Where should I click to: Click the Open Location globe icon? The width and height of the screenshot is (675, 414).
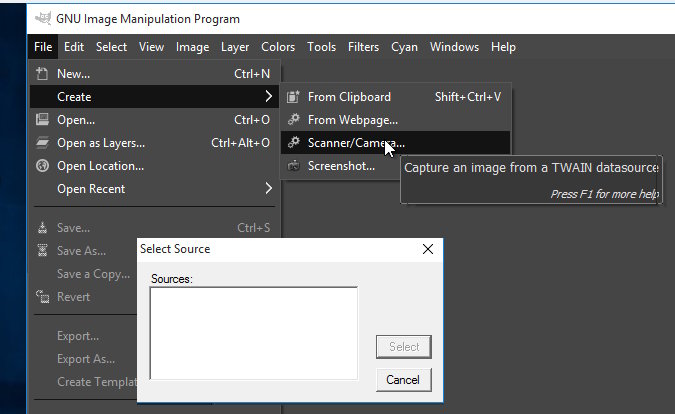tap(42, 166)
